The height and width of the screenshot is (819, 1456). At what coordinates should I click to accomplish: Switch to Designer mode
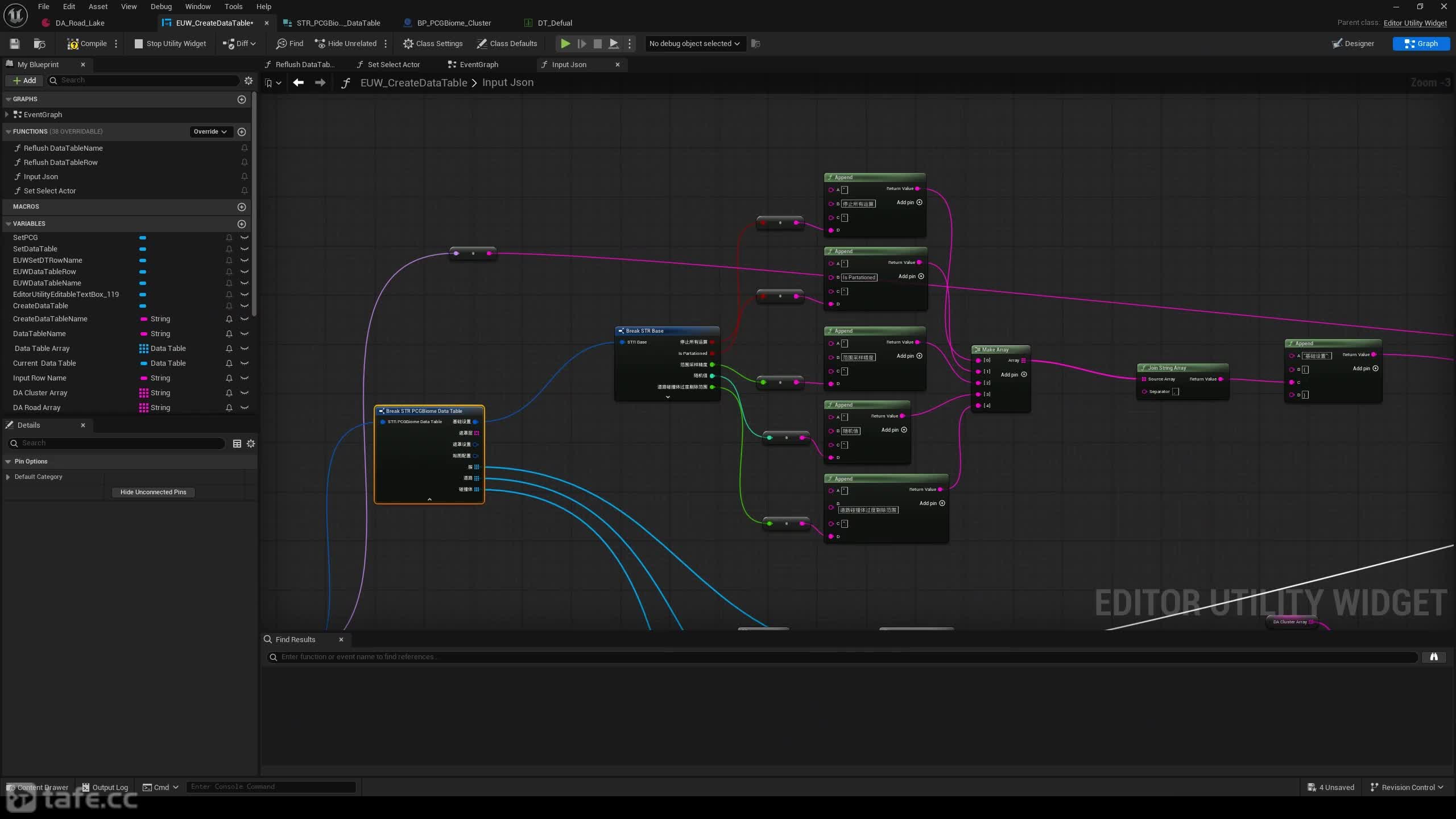pyautogui.click(x=1352, y=44)
